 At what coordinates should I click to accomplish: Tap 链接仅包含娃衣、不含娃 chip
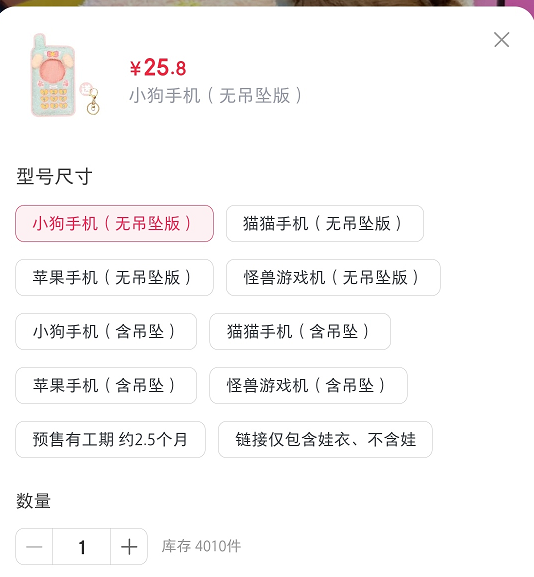click(x=325, y=439)
